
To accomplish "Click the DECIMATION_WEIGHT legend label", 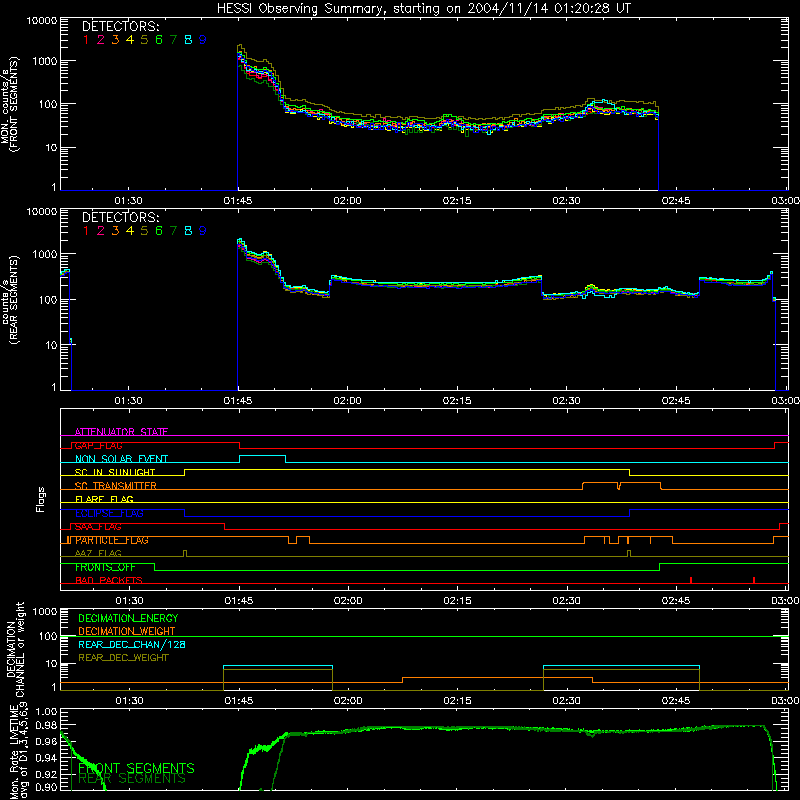I will point(127,631).
